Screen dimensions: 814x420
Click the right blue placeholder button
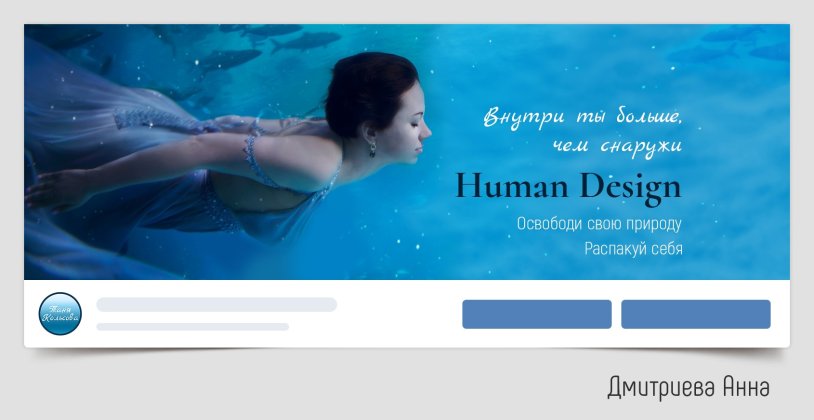[696, 314]
